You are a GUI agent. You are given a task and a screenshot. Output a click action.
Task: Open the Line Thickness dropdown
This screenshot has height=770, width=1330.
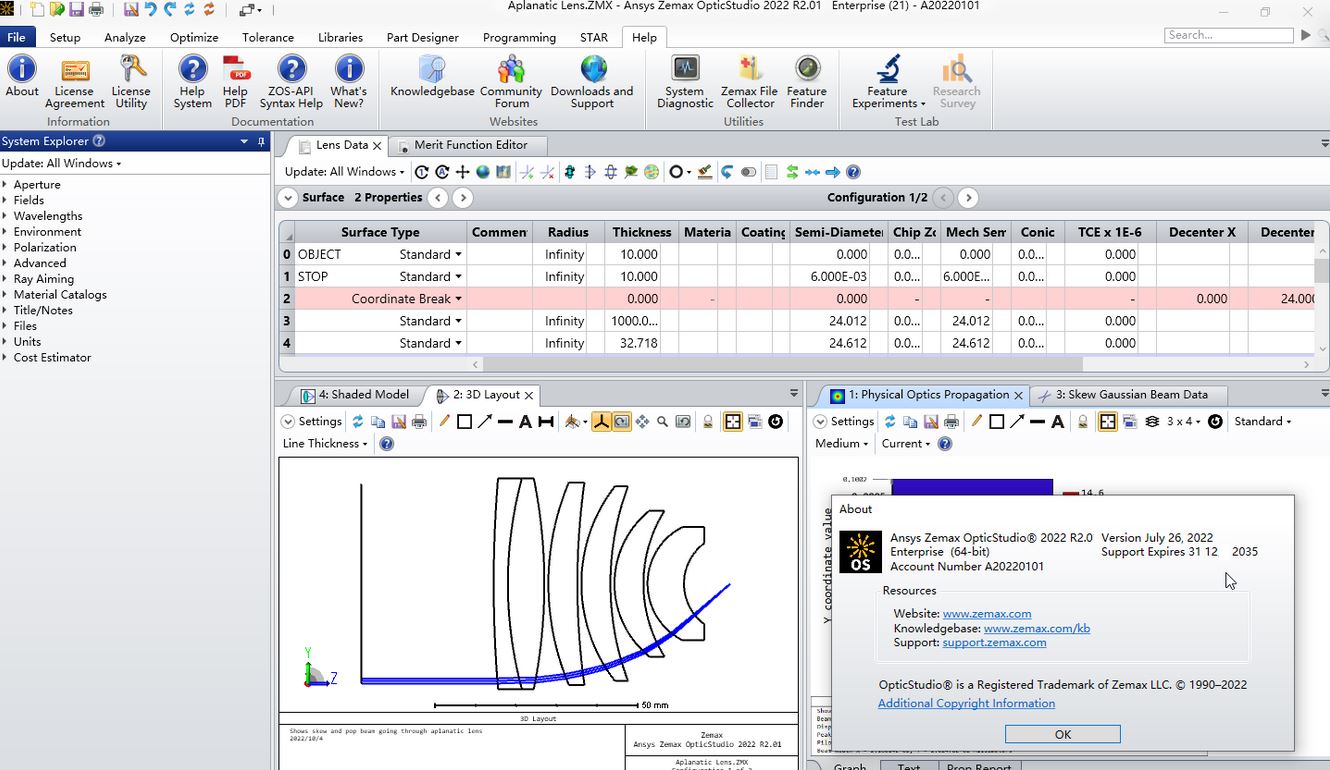[323, 443]
